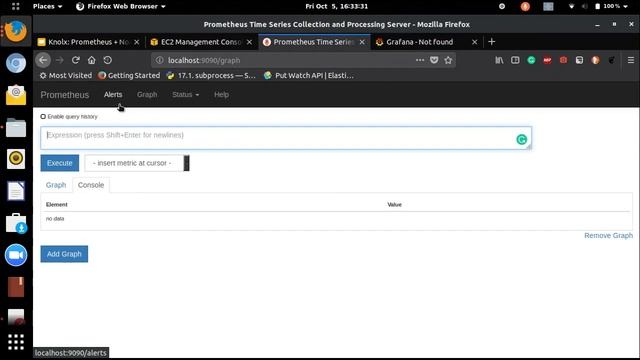Toggle the sidebar view icon
The height and width of the screenshot is (360, 640).
[515, 60]
